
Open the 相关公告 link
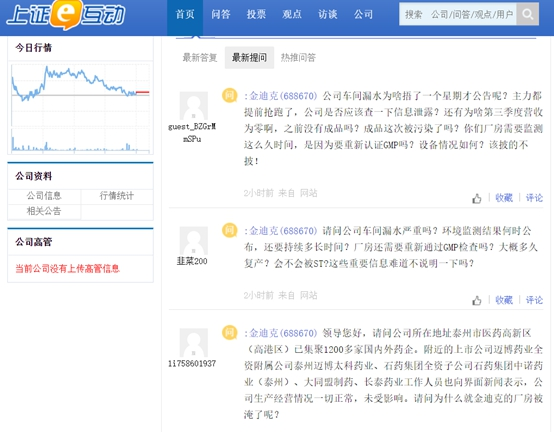click(x=44, y=211)
